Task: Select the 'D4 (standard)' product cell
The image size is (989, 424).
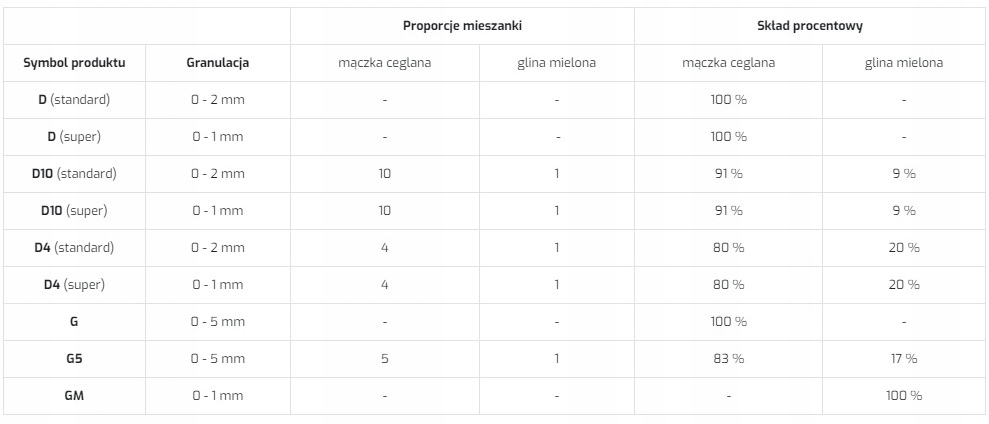Action: pyautogui.click(x=74, y=247)
